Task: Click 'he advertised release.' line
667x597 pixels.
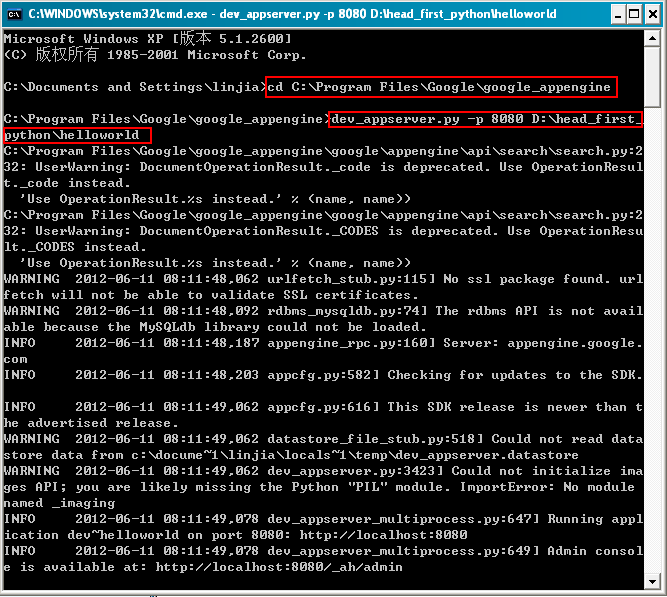Action: [91, 423]
